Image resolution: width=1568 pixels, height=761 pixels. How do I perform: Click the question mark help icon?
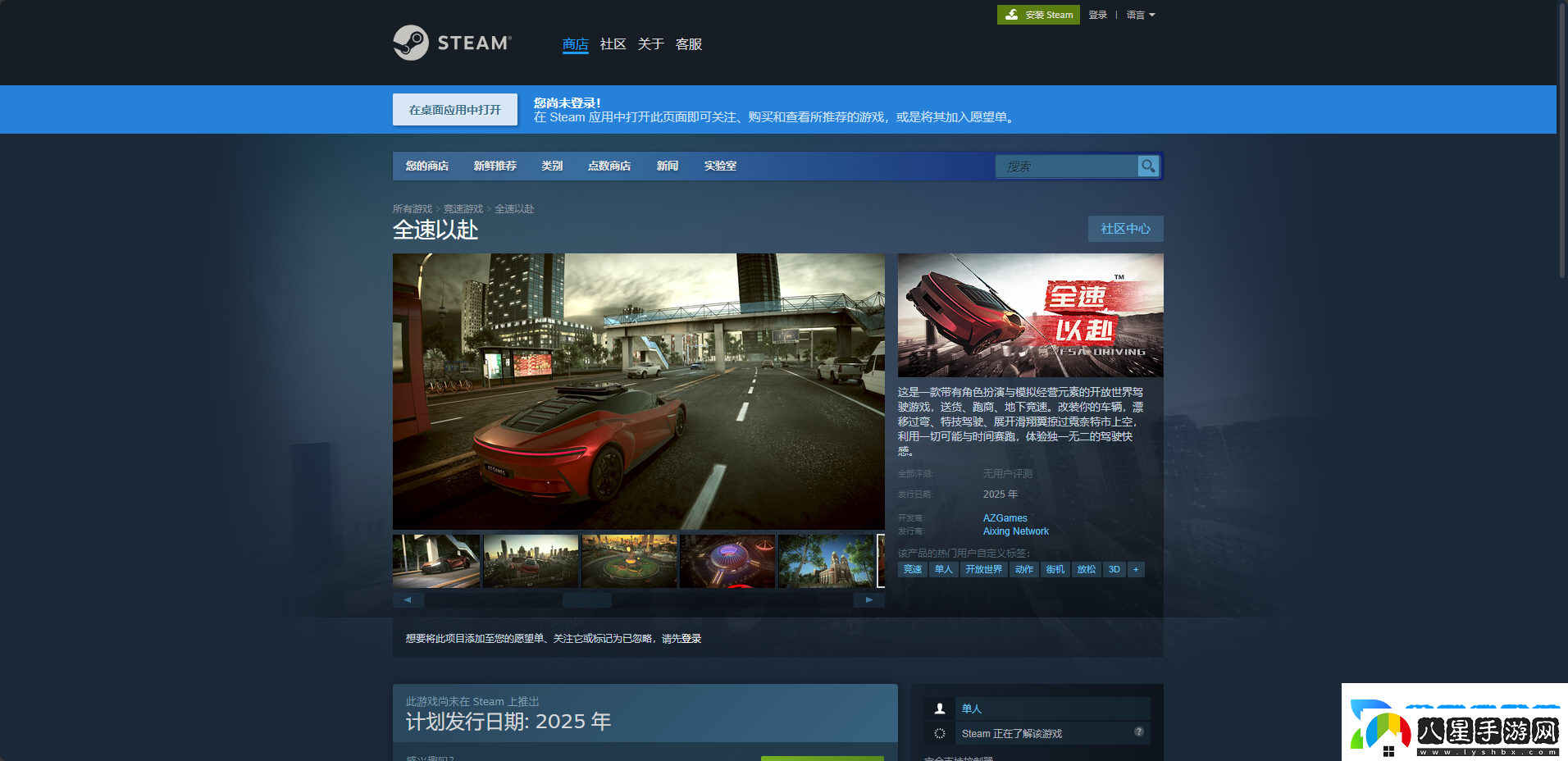tap(1138, 731)
